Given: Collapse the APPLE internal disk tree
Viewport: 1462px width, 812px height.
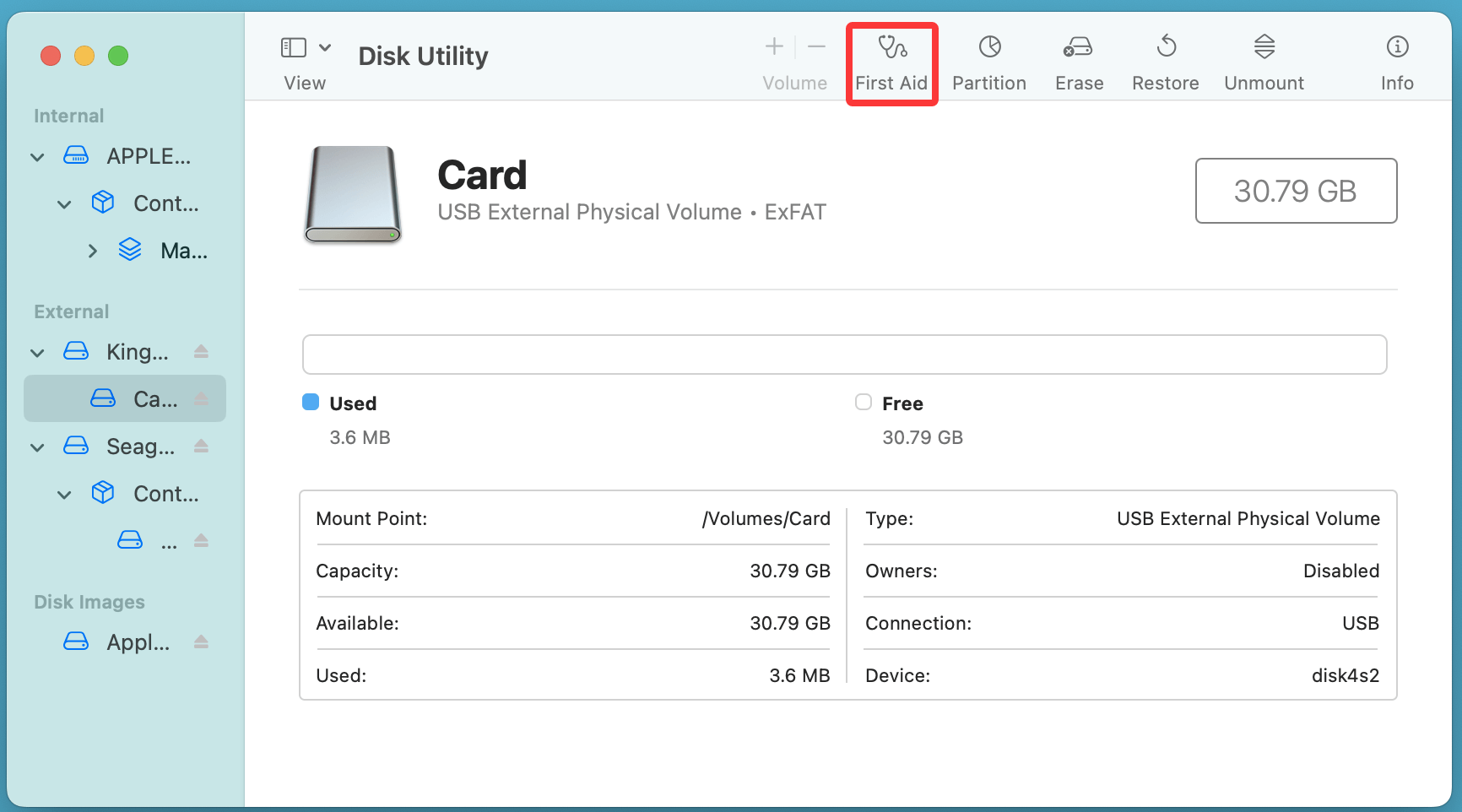Looking at the screenshot, I should pos(37,156).
